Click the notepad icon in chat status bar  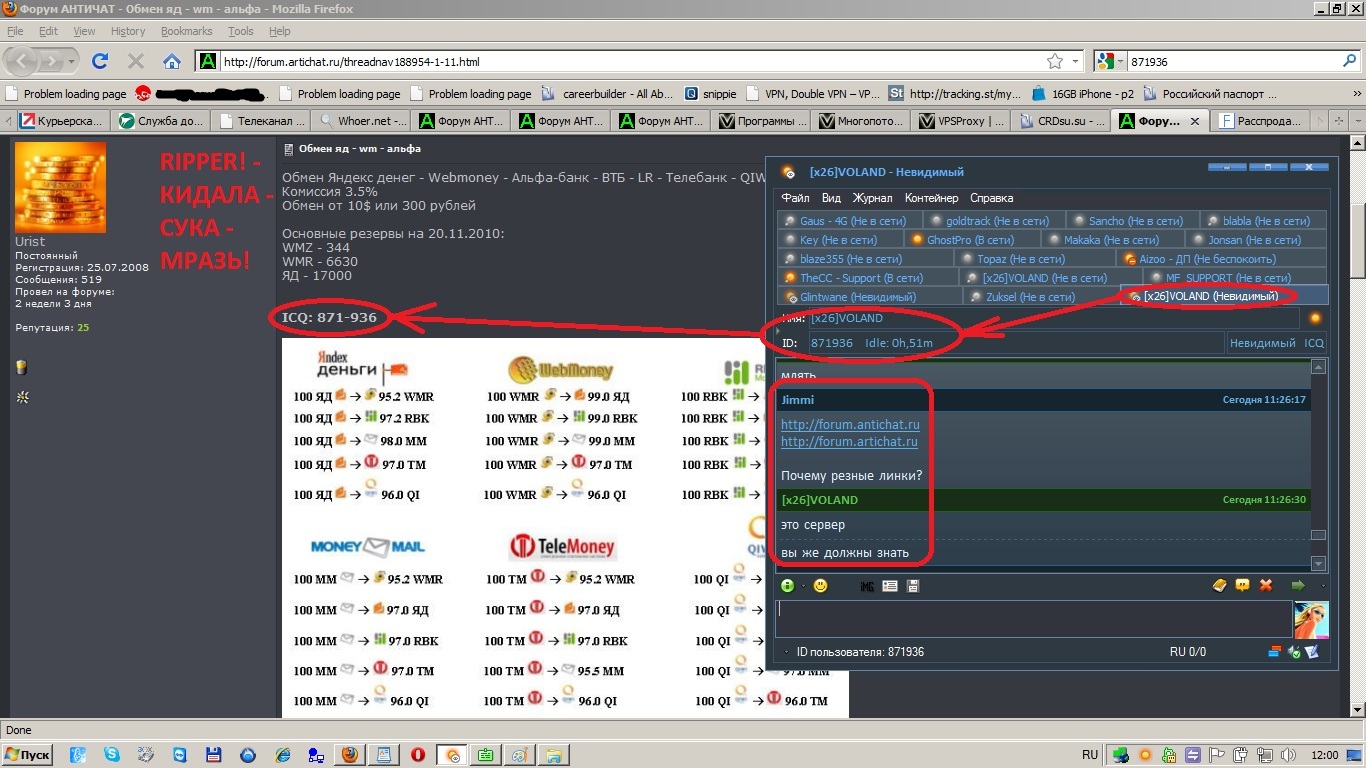click(x=1312, y=652)
